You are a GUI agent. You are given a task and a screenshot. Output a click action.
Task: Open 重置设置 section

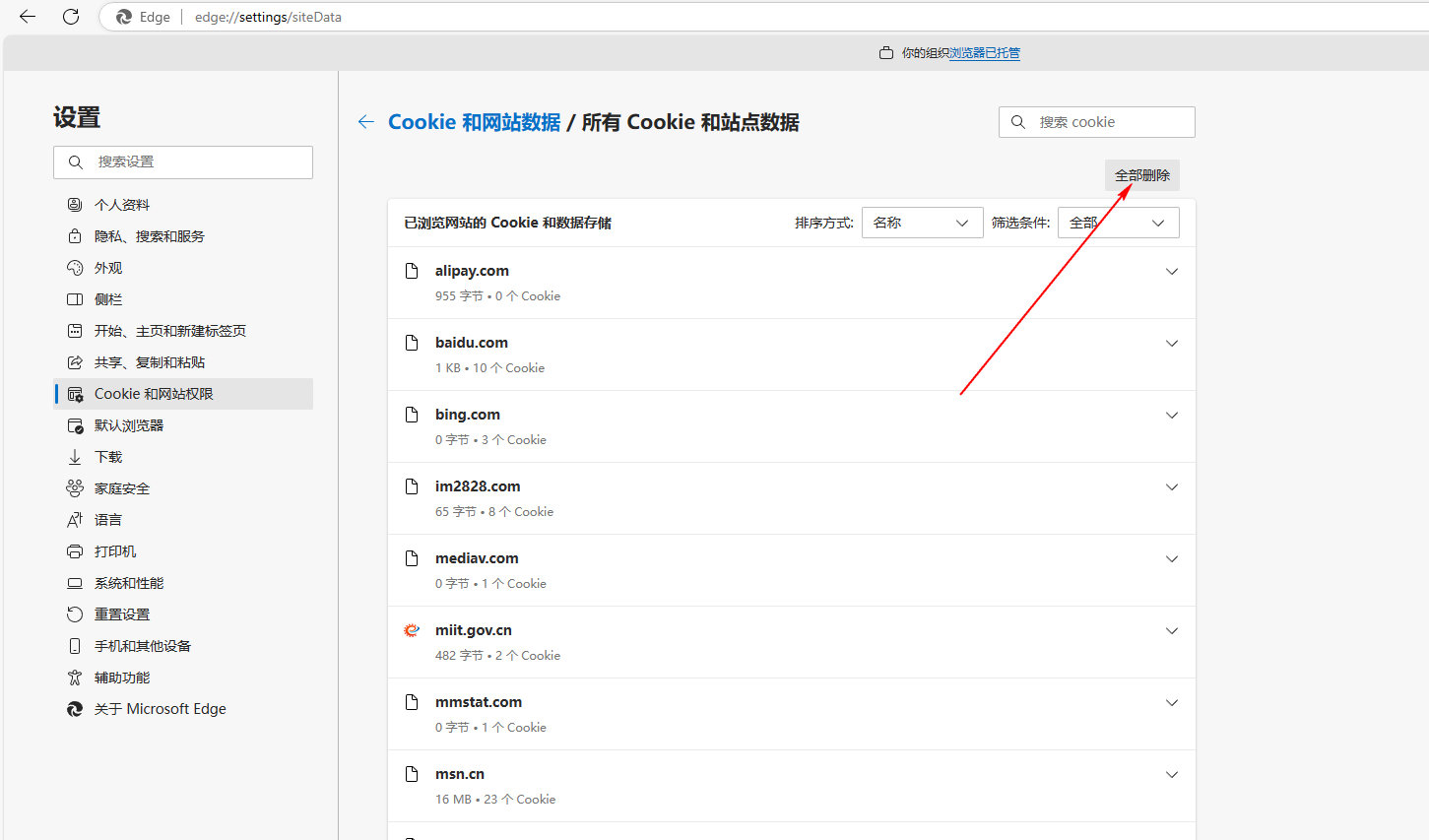pos(183,614)
